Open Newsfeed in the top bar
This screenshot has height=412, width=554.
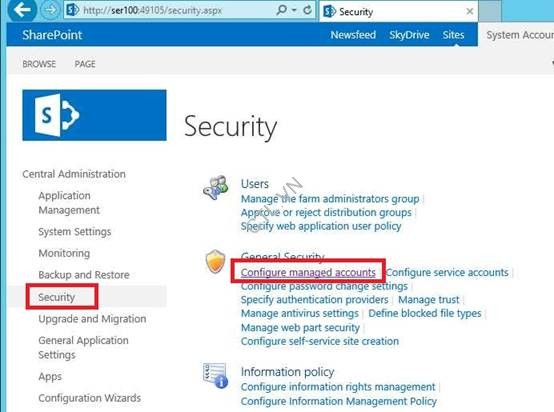coord(353,35)
